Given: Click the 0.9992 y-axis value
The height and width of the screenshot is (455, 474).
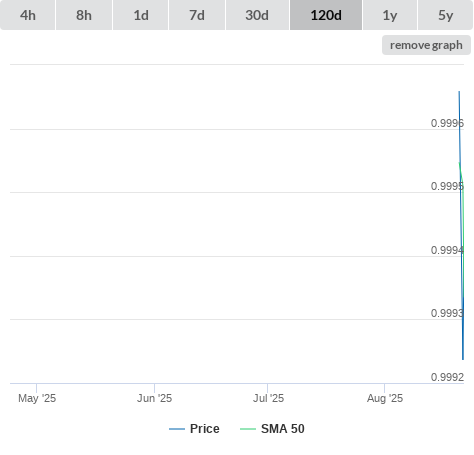Looking at the screenshot, I should pyautogui.click(x=447, y=377).
